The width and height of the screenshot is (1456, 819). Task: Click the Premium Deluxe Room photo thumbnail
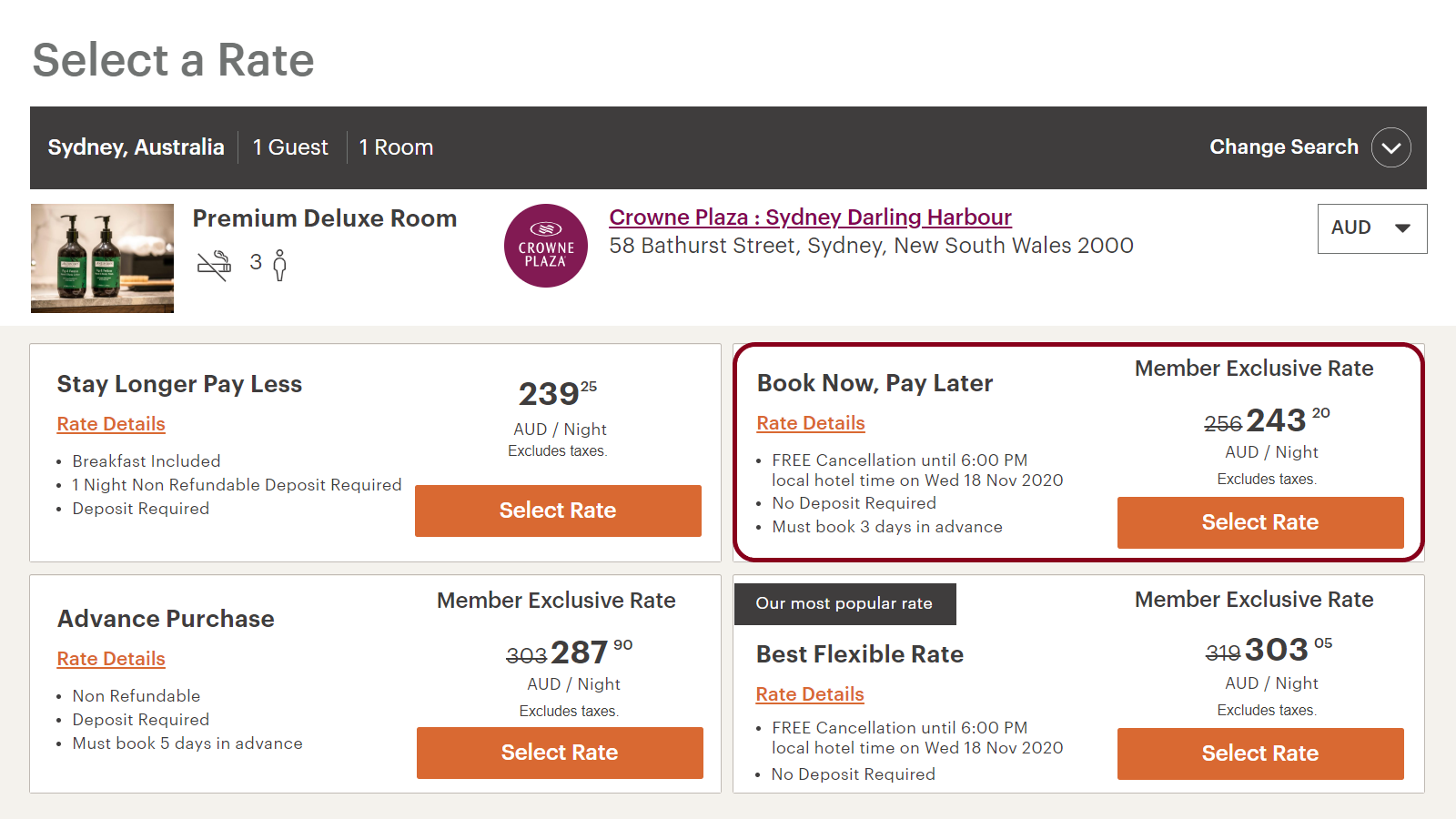[102, 258]
